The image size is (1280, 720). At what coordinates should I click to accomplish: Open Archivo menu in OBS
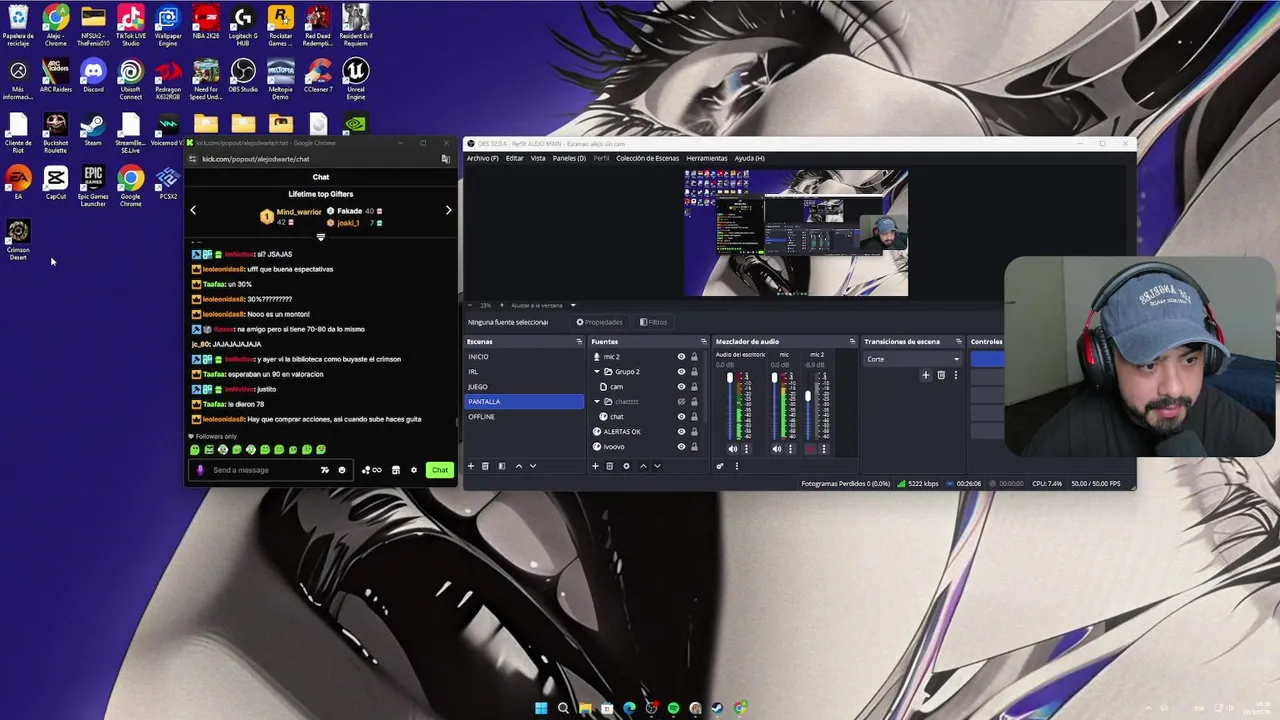point(482,158)
